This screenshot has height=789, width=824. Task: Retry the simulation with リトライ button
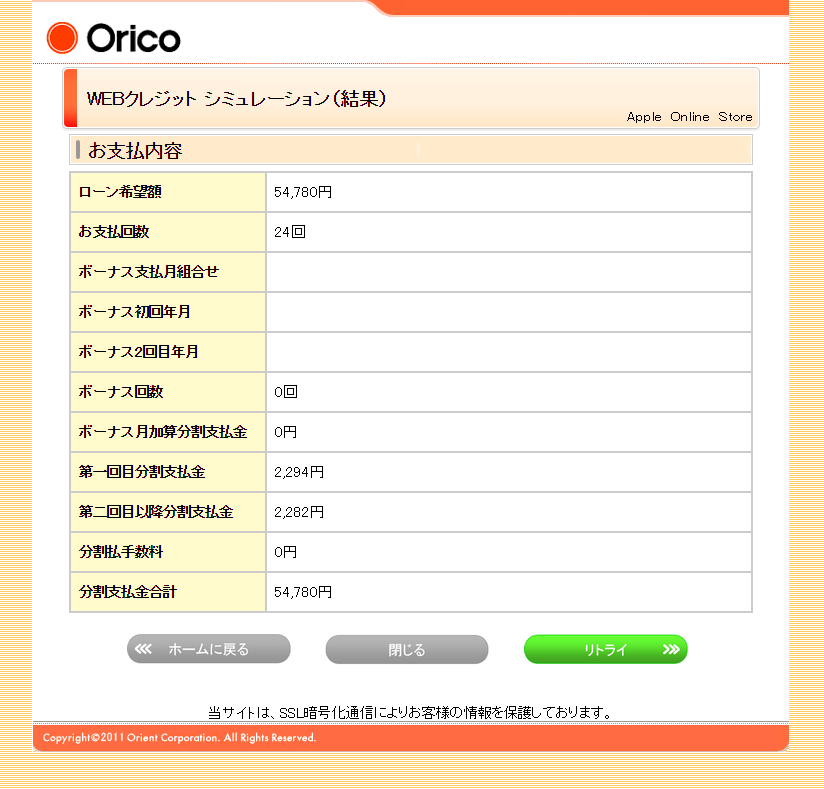[605, 649]
